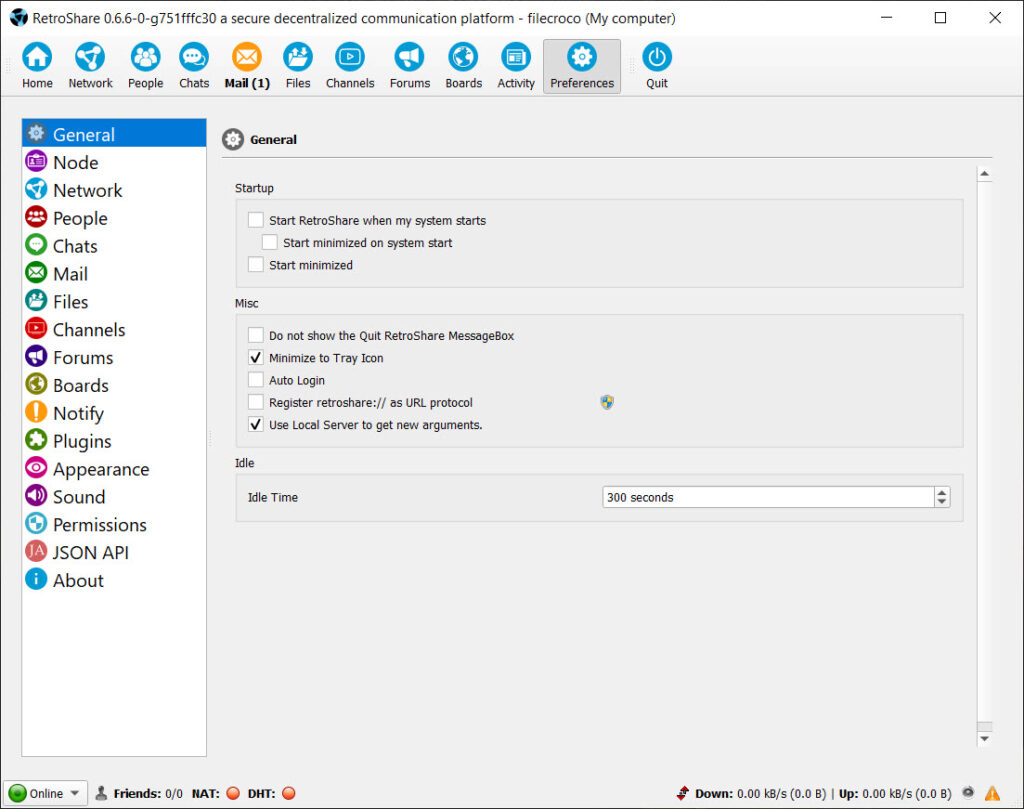
Task: Click the orange warning triangle icon
Action: pyautogui.click(x=993, y=793)
